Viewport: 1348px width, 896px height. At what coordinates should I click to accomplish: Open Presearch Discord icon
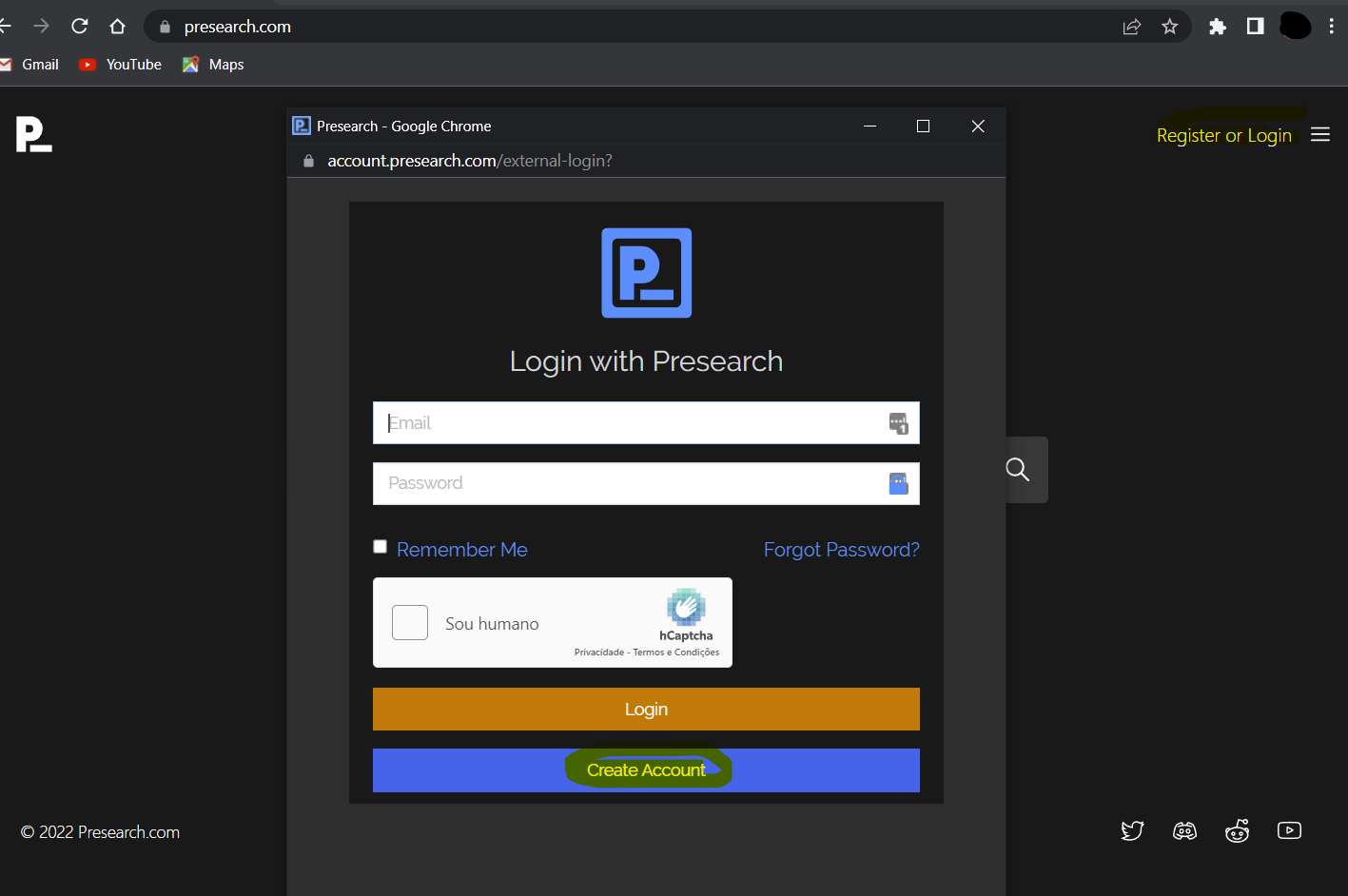coord(1184,831)
